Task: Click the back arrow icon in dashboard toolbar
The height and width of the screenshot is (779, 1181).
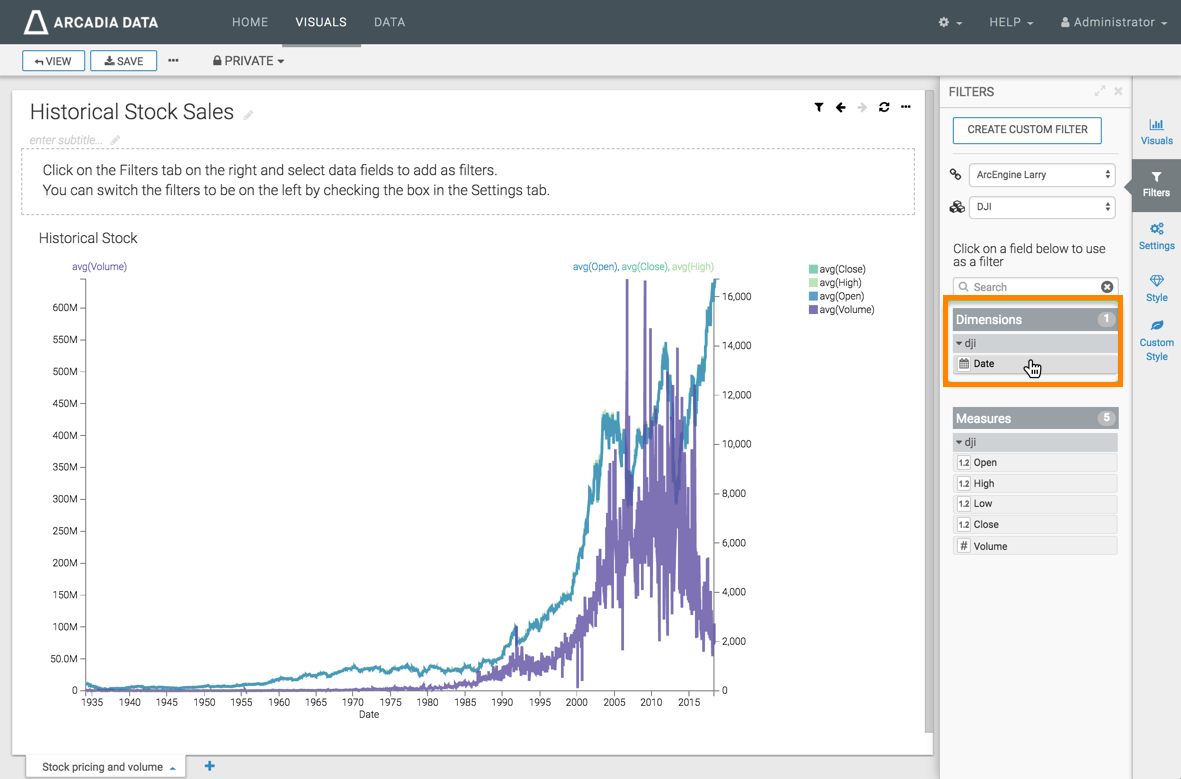Action: point(841,107)
